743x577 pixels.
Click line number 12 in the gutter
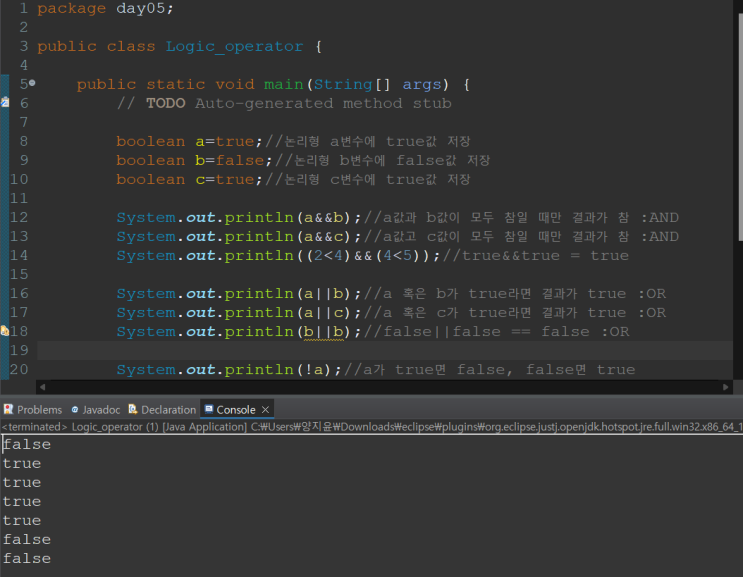[x=19, y=217]
